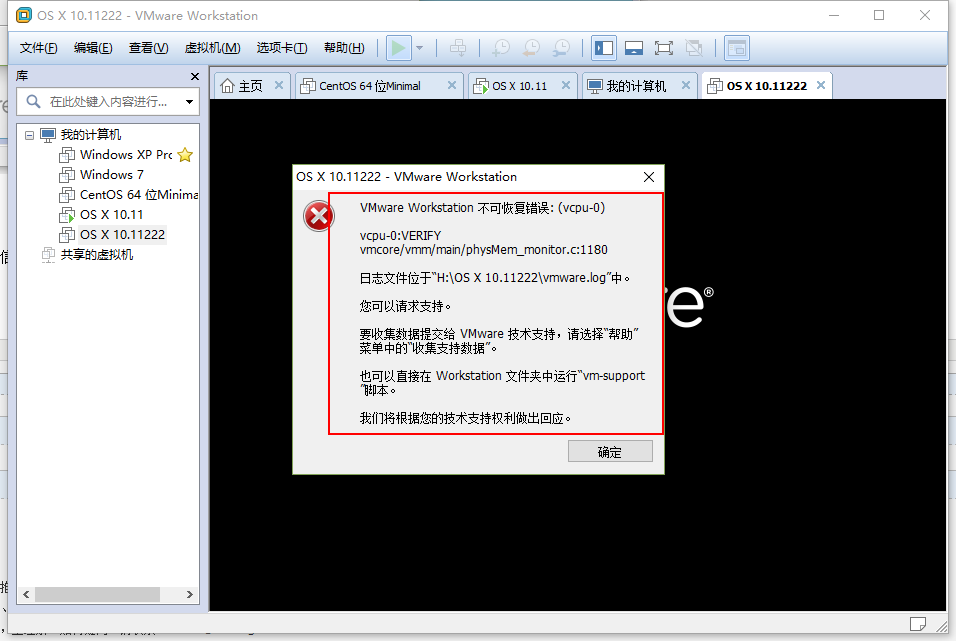Minimize the VMware Workstation window
956x641 pixels.
pos(833,15)
